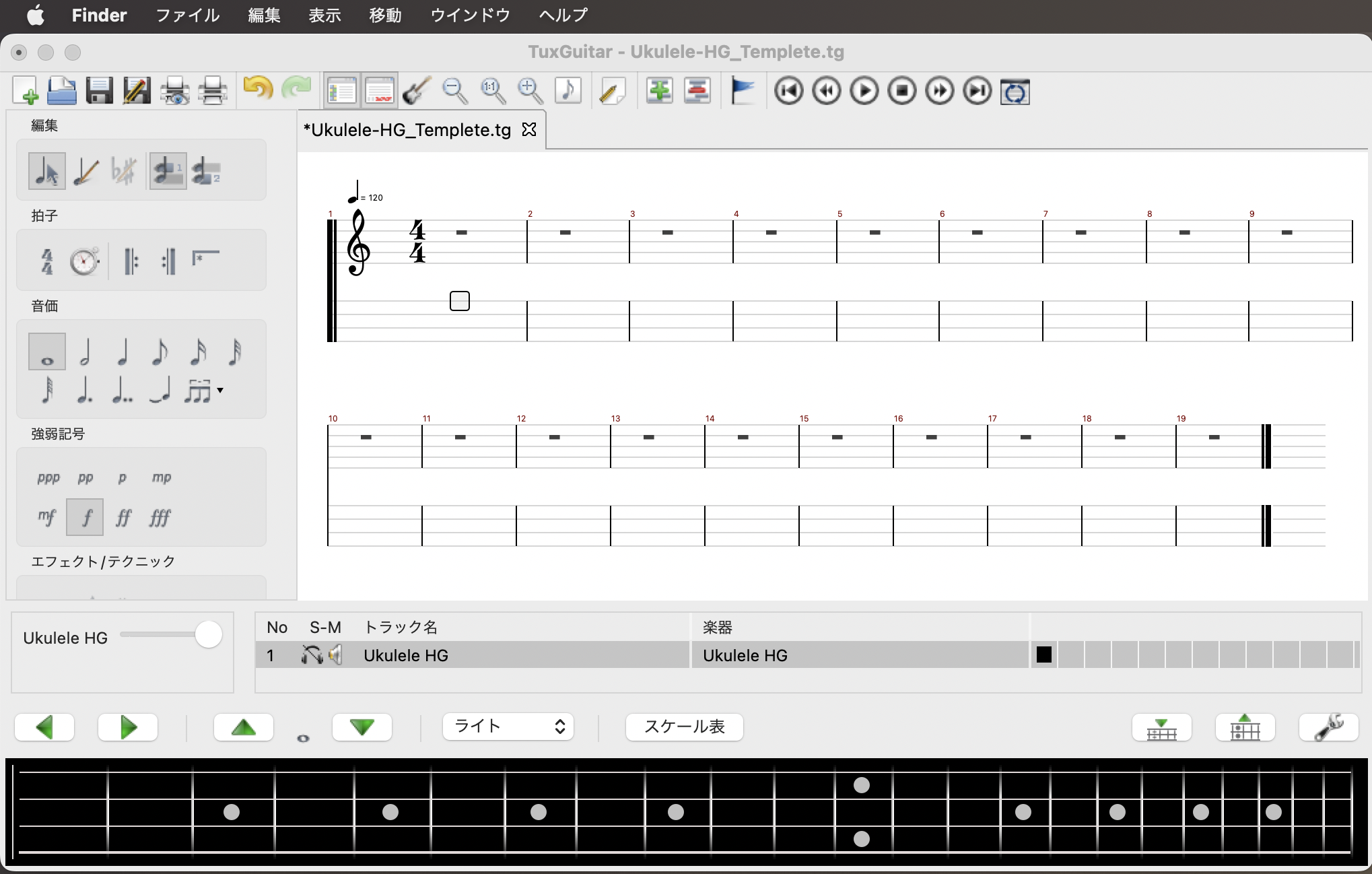1372x874 pixels.
Task: Open the wrench settings icon
Action: click(1328, 727)
